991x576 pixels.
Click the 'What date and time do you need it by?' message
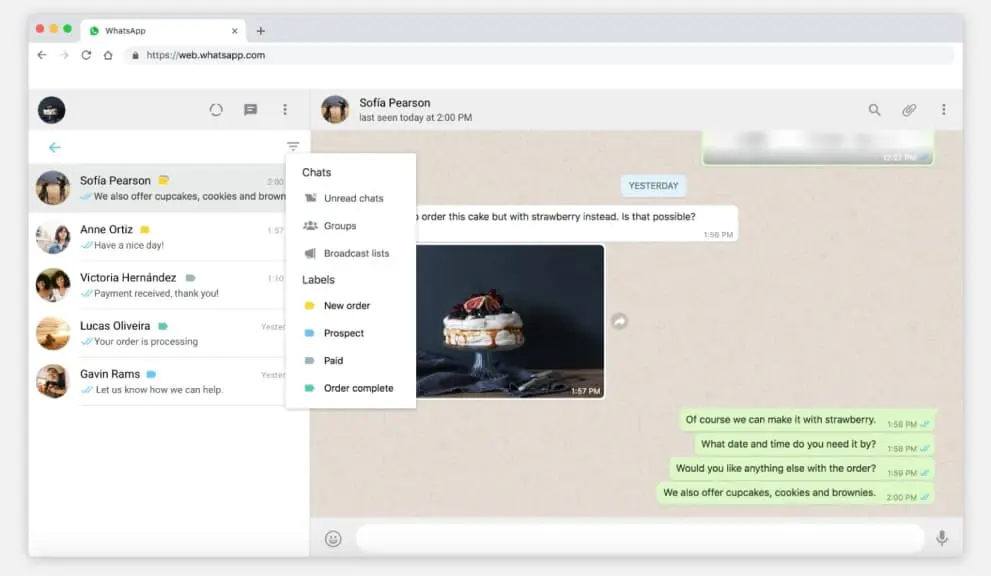tap(814, 444)
